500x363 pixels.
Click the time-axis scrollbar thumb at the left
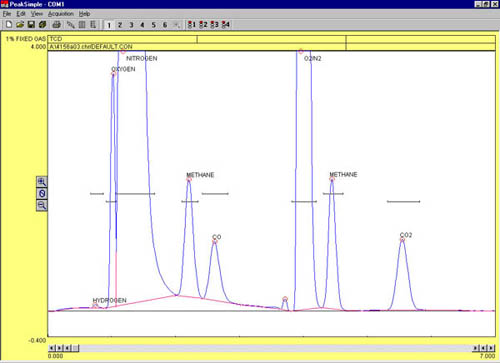click(x=76, y=348)
